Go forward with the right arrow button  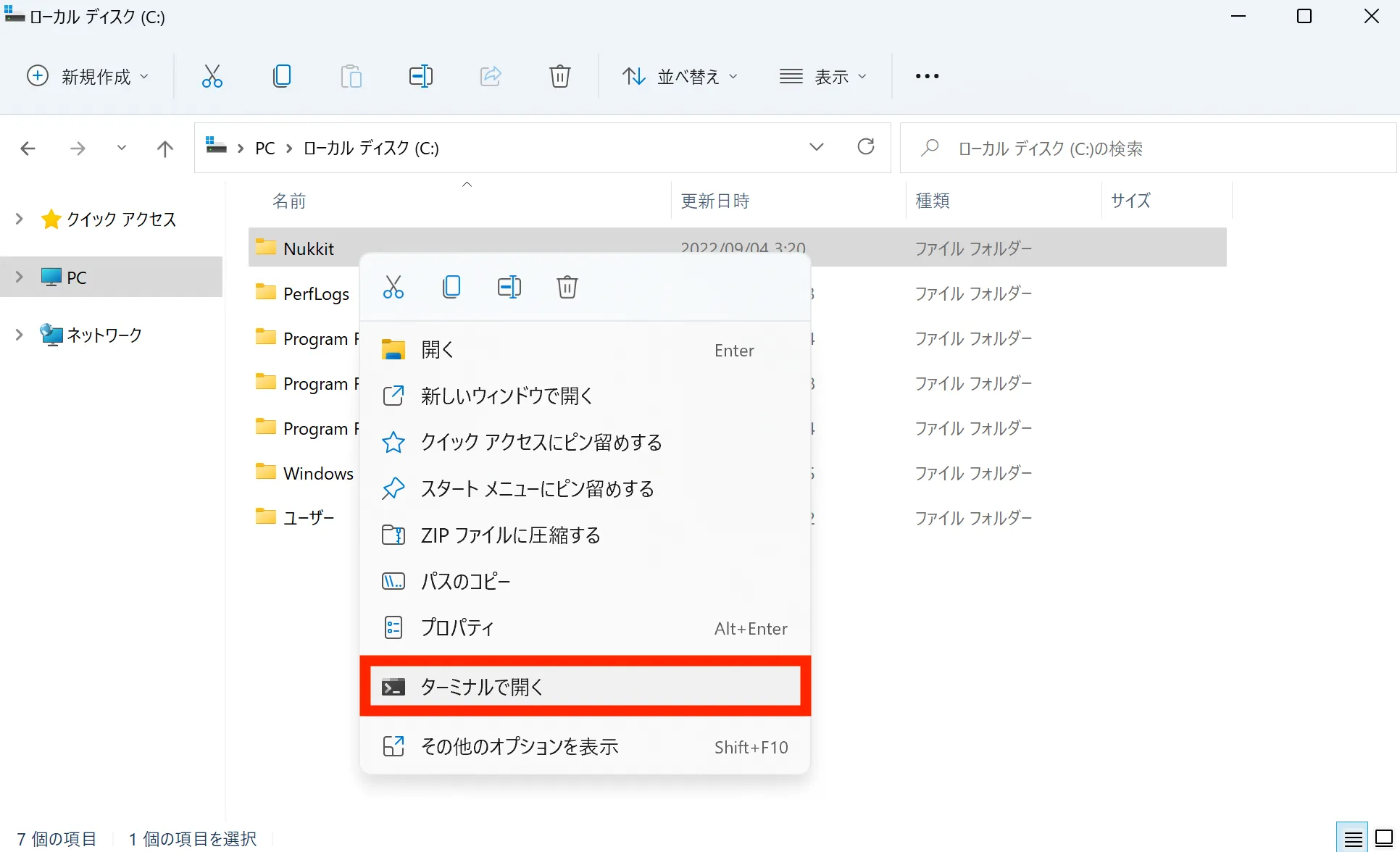[78, 149]
